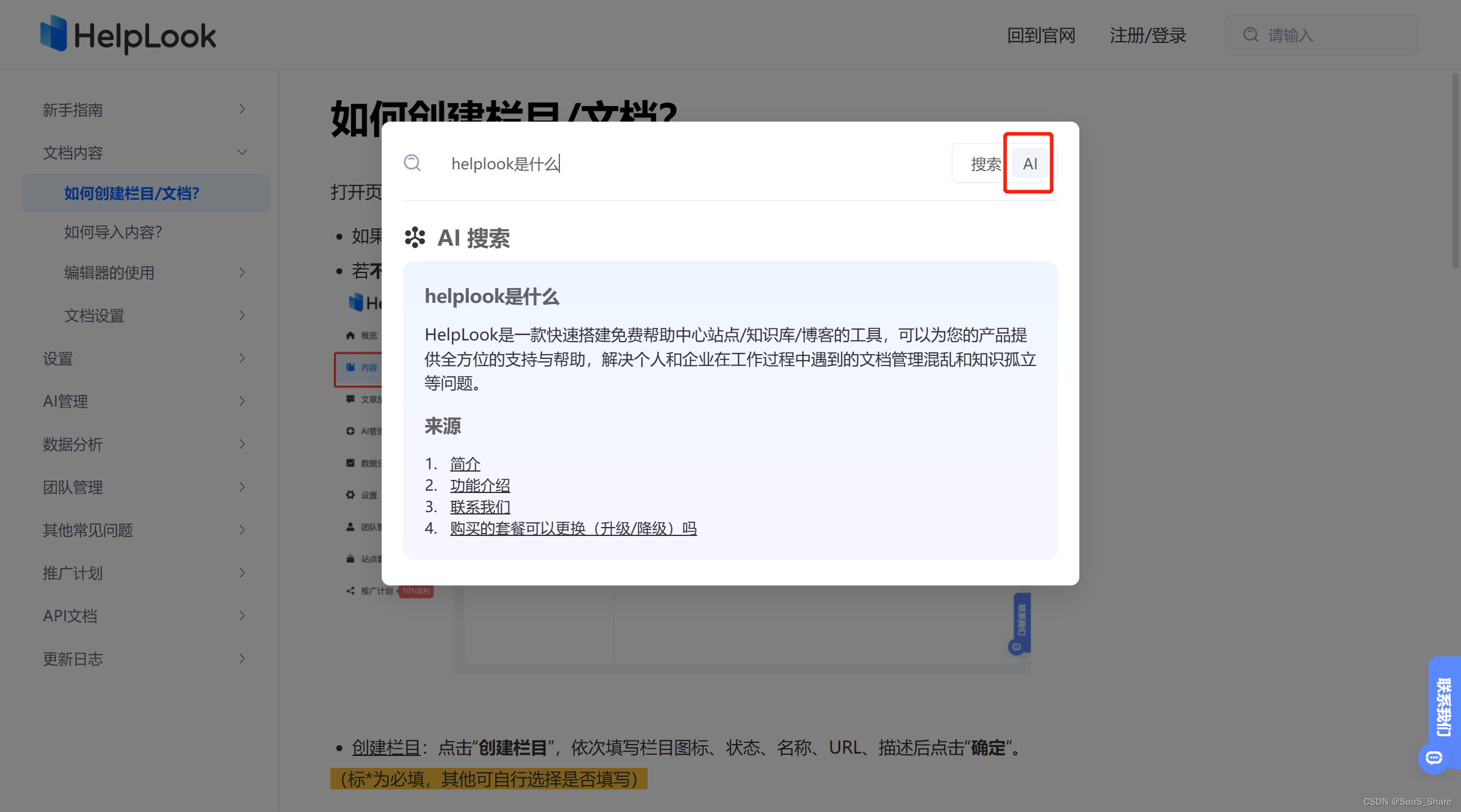
Task: Switch to regular 搜索 mode
Action: coord(985,164)
